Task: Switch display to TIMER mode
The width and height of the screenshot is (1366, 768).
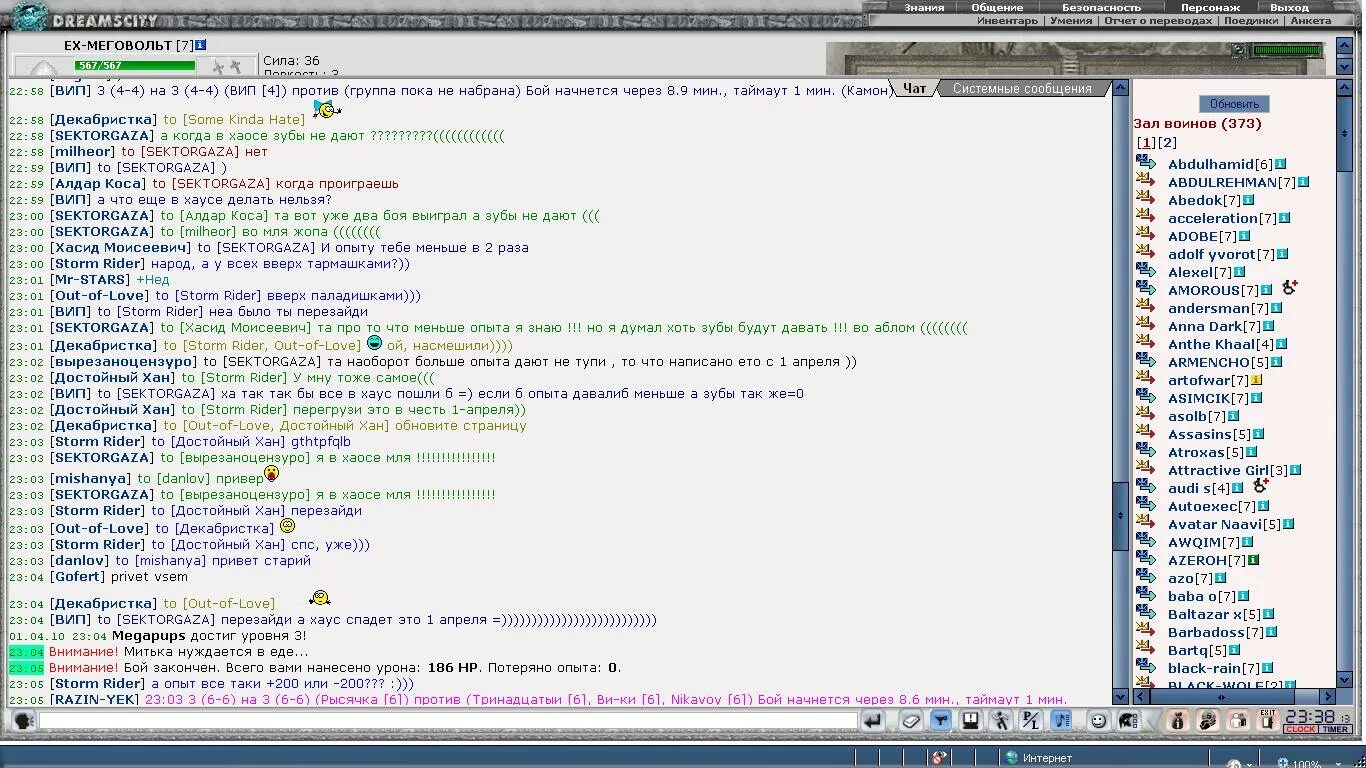Action: click(x=1336, y=730)
